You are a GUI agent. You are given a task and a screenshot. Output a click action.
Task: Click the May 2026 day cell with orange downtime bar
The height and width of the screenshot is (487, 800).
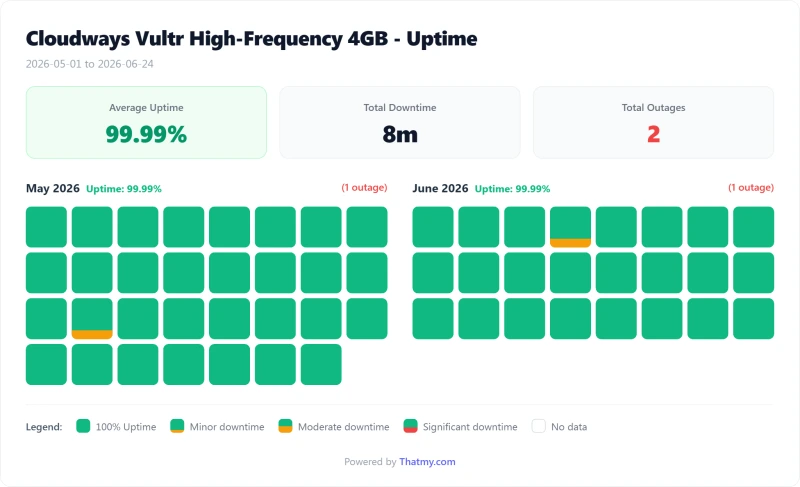[92, 319]
